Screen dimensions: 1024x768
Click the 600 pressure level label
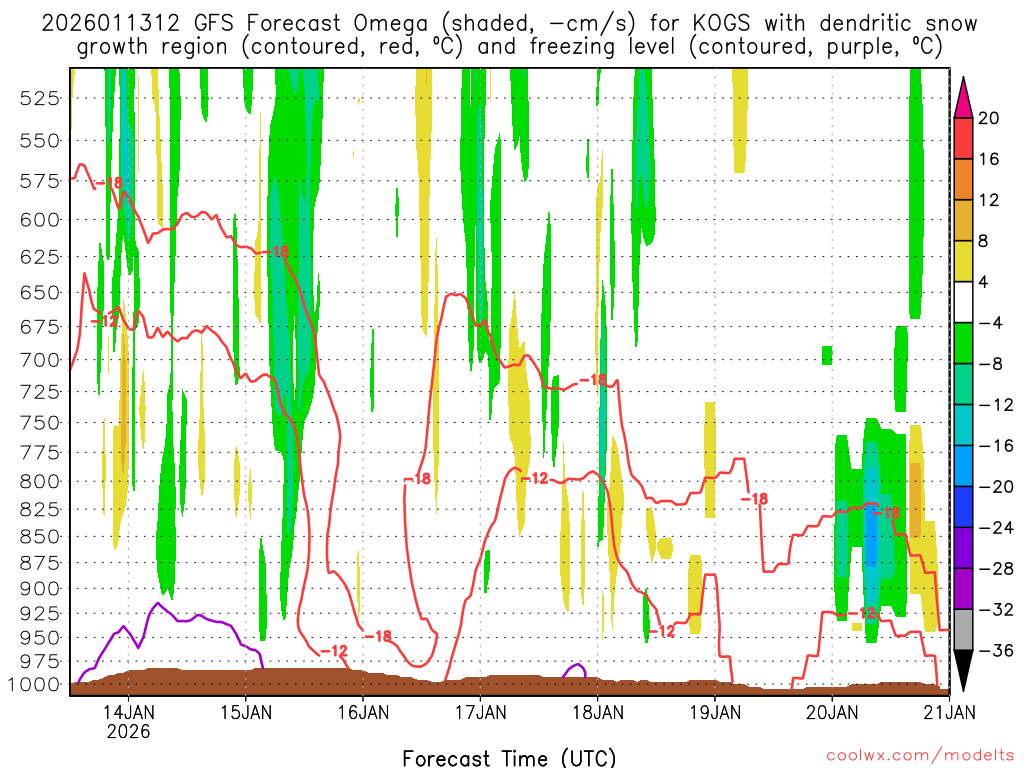pyautogui.click(x=39, y=219)
